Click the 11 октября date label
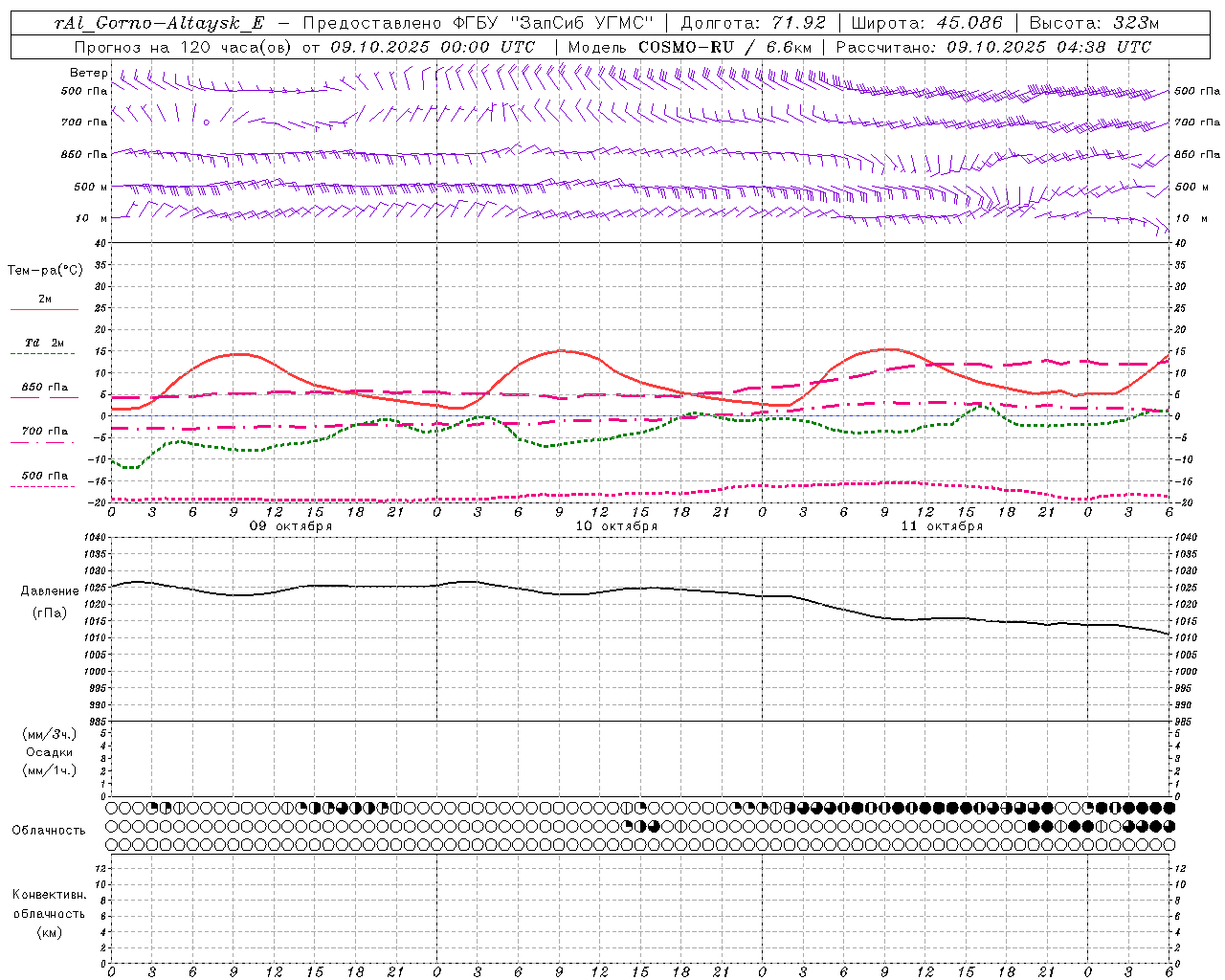 (942, 526)
